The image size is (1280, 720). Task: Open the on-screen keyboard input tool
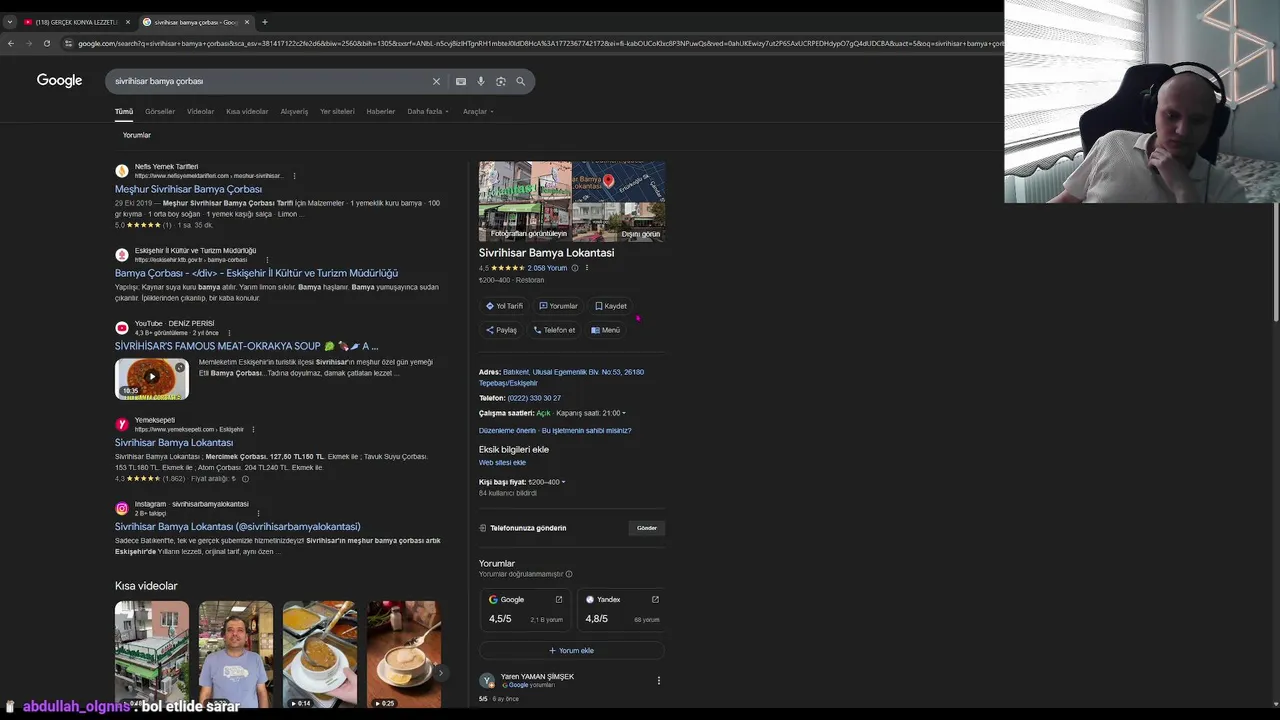(461, 81)
